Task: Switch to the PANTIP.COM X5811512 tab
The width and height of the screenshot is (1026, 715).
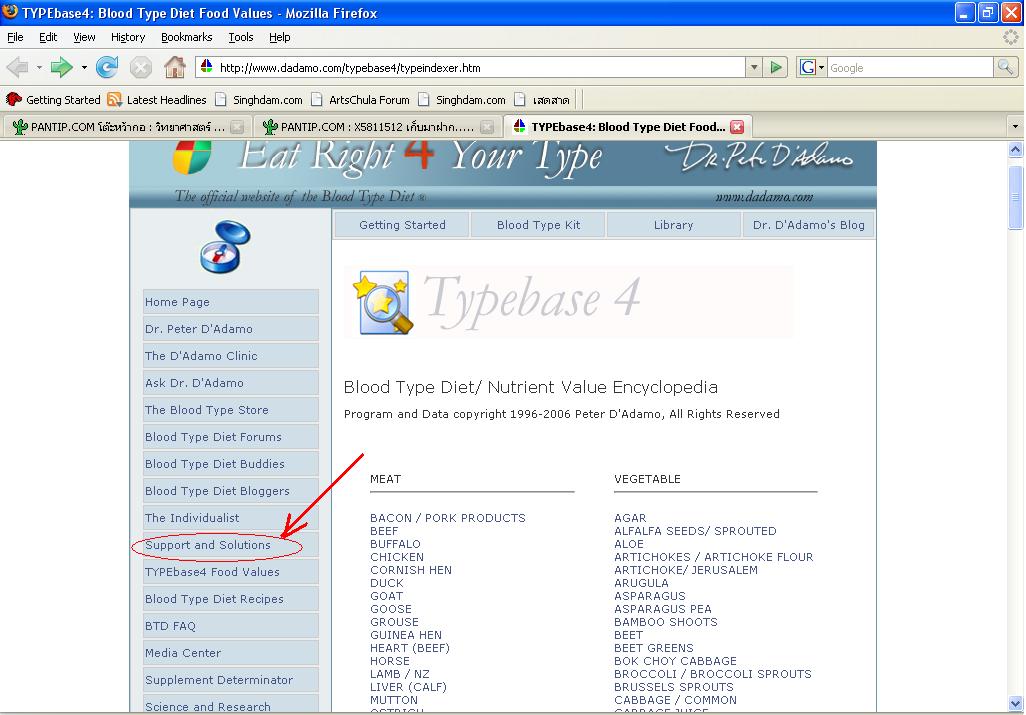Action: point(376,127)
